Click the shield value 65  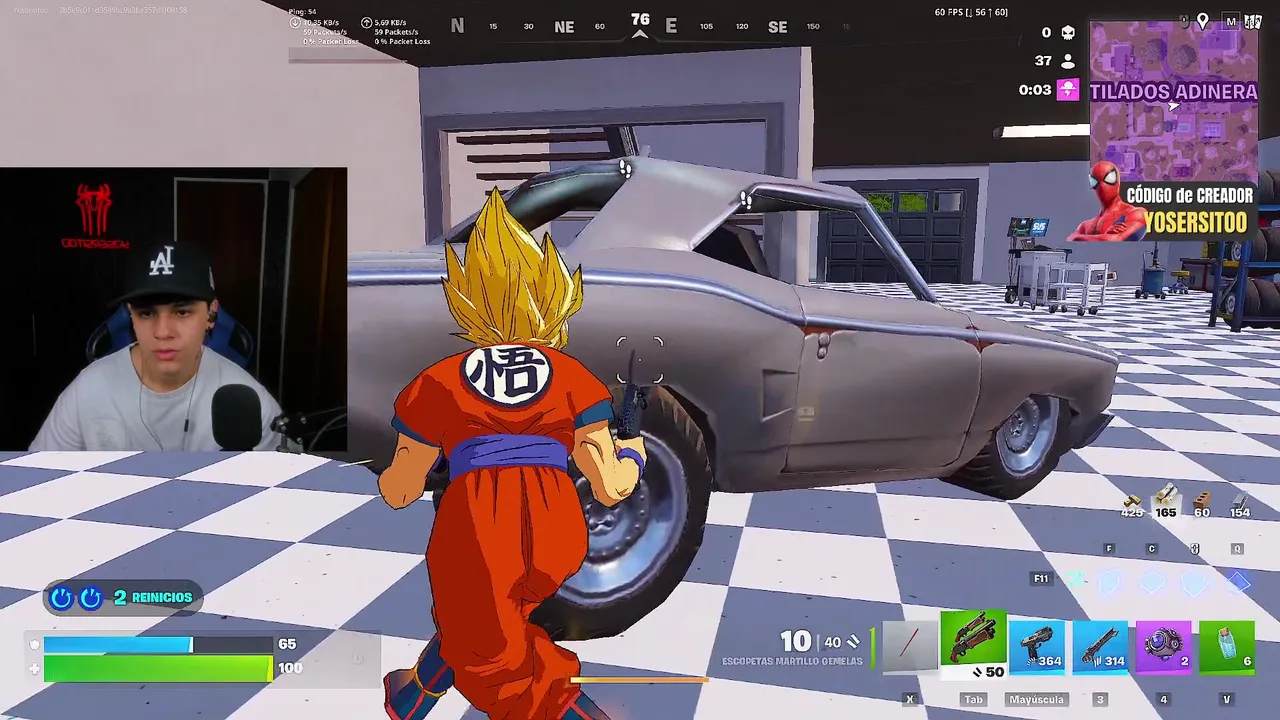tap(287, 644)
